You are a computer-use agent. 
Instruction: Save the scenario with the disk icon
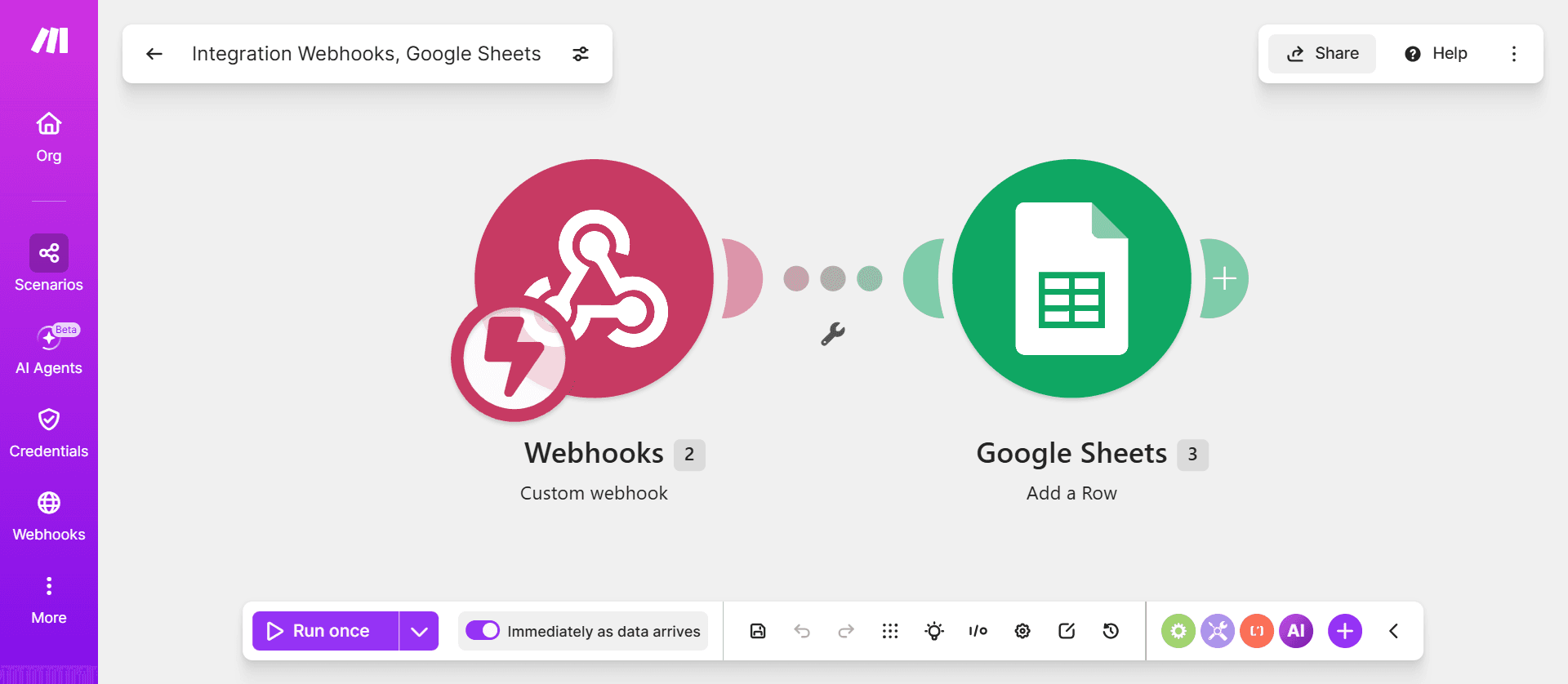[758, 631]
